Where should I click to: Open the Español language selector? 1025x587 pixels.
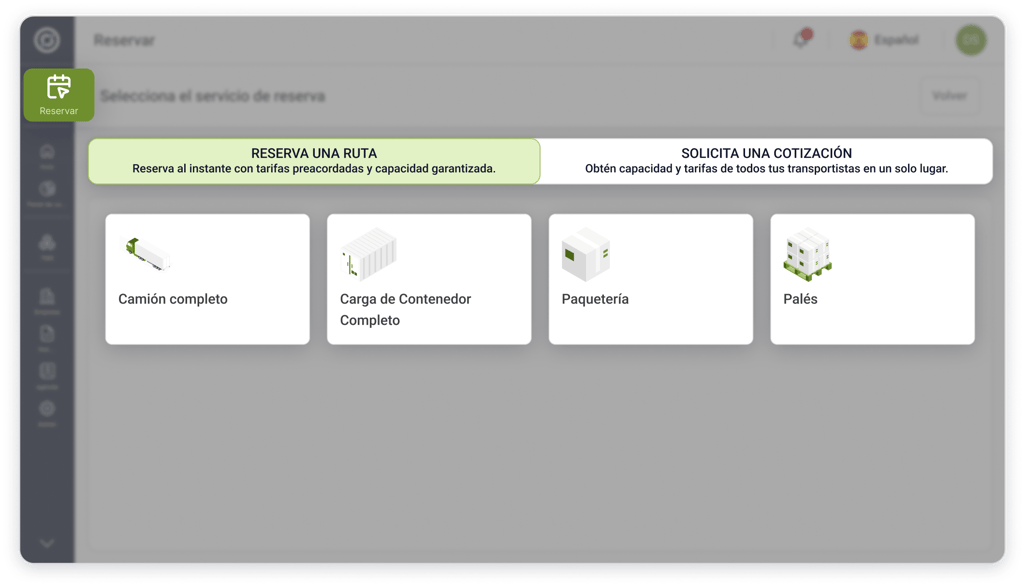pyautogui.click(x=884, y=40)
